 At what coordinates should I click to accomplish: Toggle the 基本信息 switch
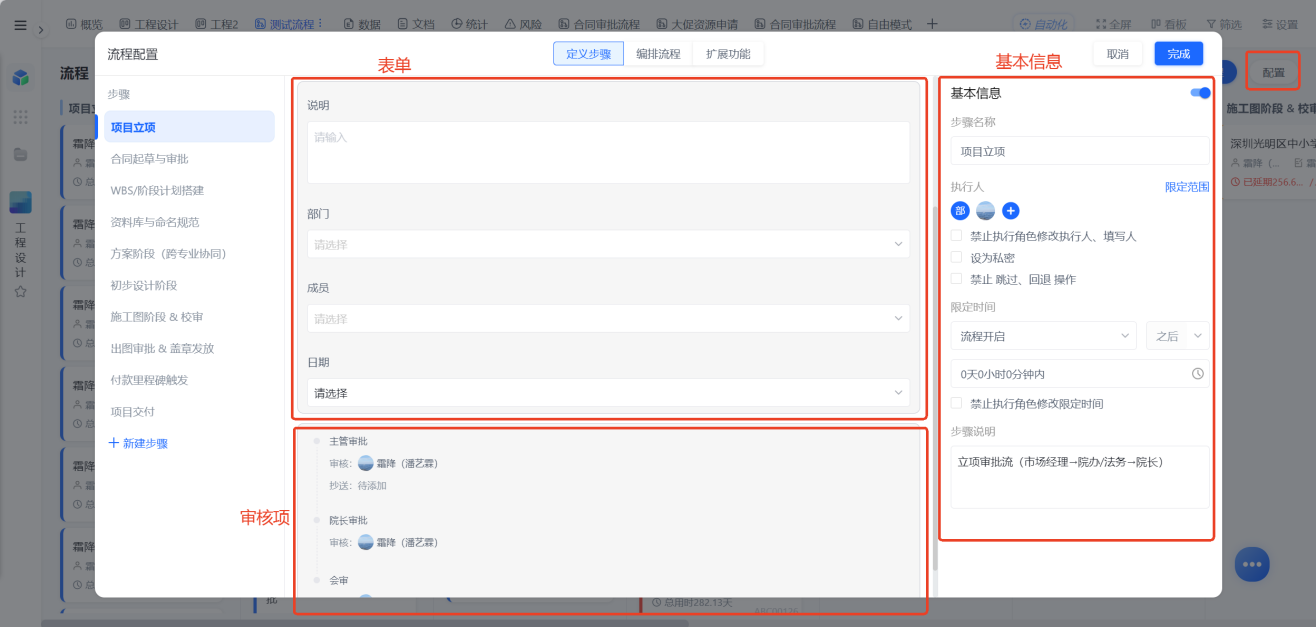pyautogui.click(x=1200, y=93)
